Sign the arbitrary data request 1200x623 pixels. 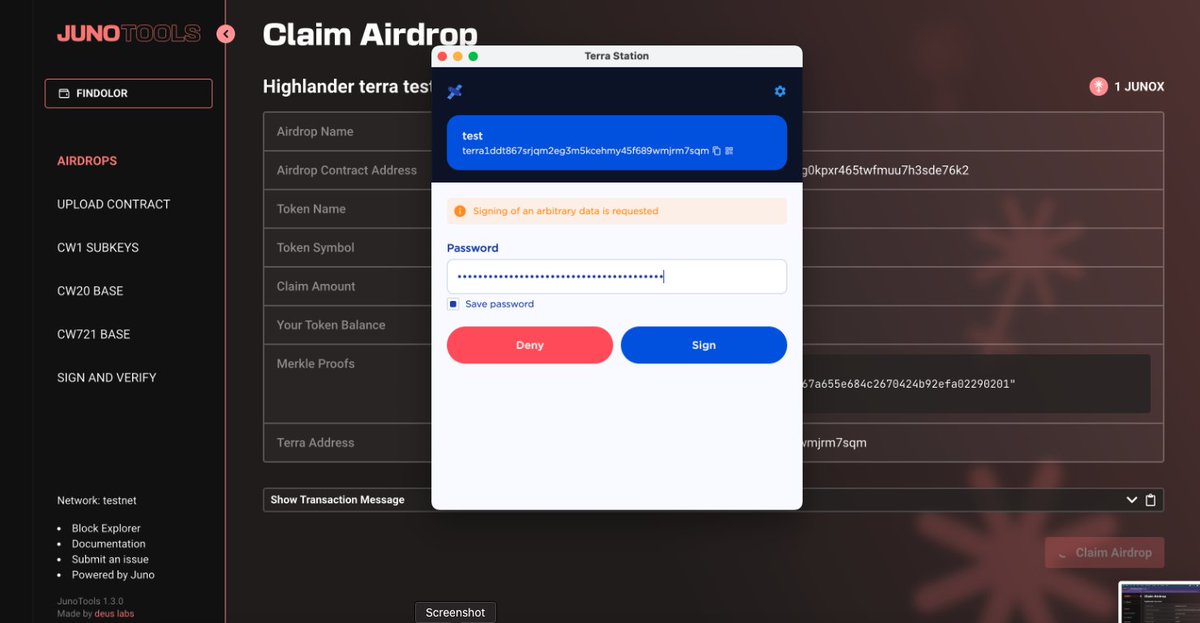(x=704, y=345)
